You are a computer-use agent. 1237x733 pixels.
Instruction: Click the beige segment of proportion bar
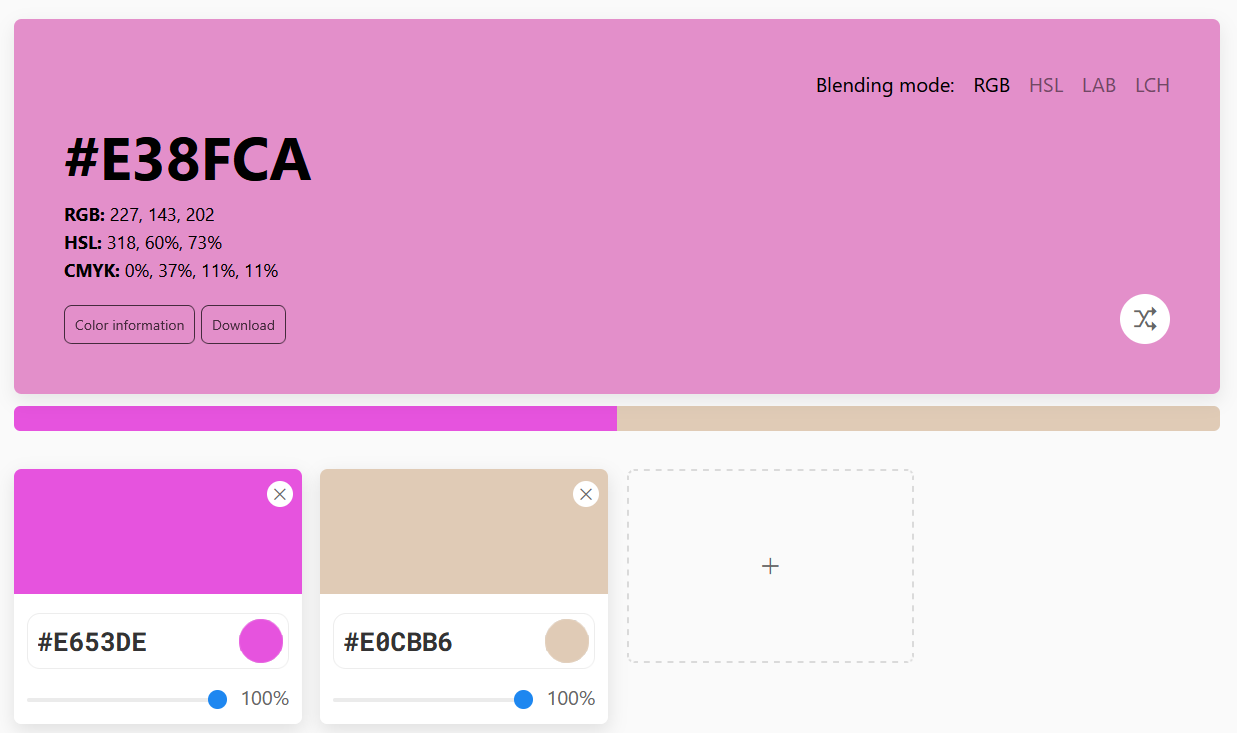[x=918, y=418]
